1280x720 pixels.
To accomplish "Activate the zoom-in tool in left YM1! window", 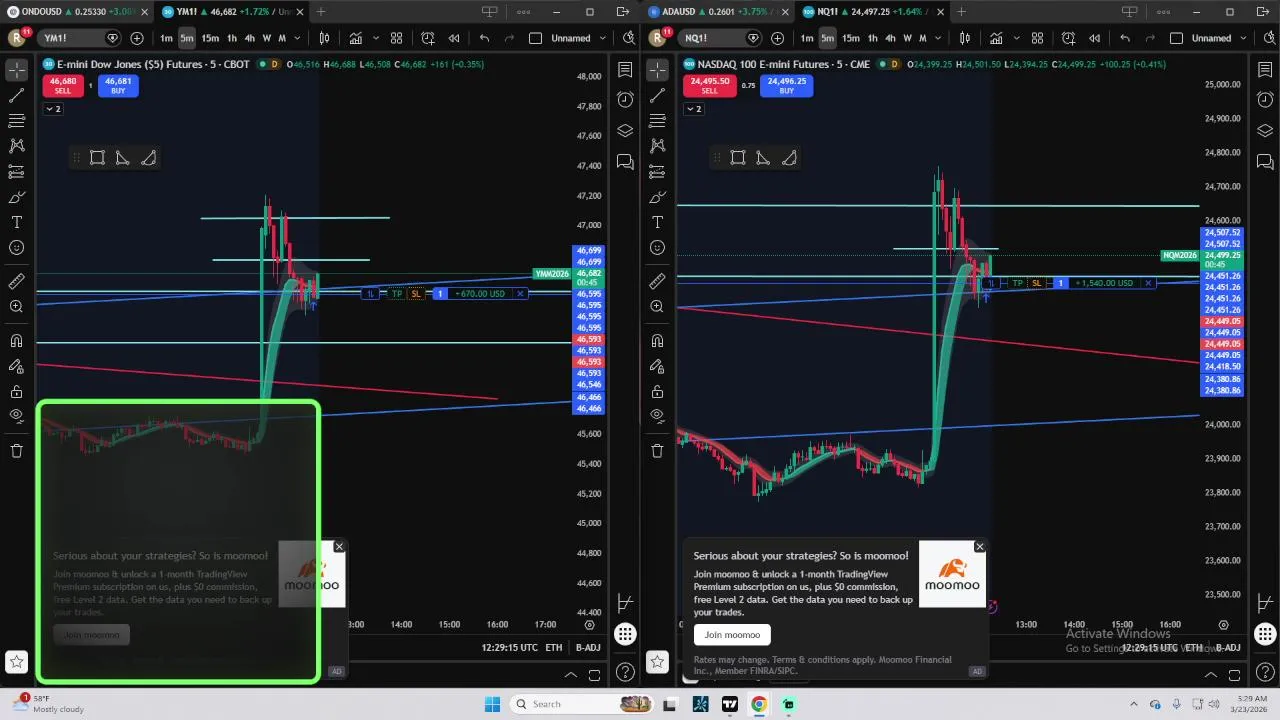I will point(16,307).
